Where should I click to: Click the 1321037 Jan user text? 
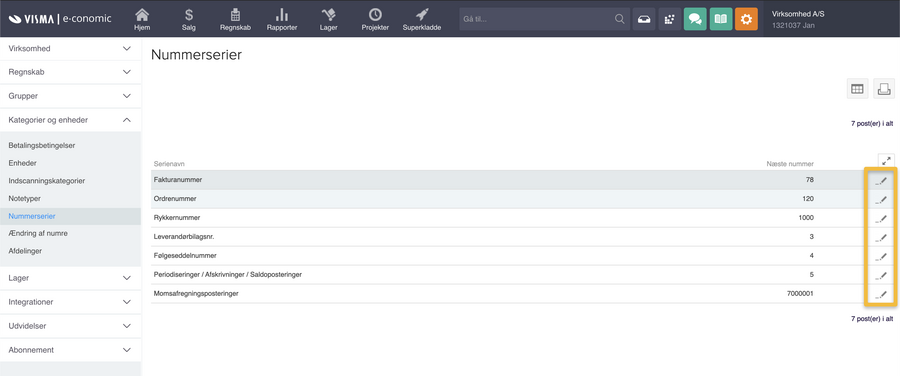[x=793, y=25]
